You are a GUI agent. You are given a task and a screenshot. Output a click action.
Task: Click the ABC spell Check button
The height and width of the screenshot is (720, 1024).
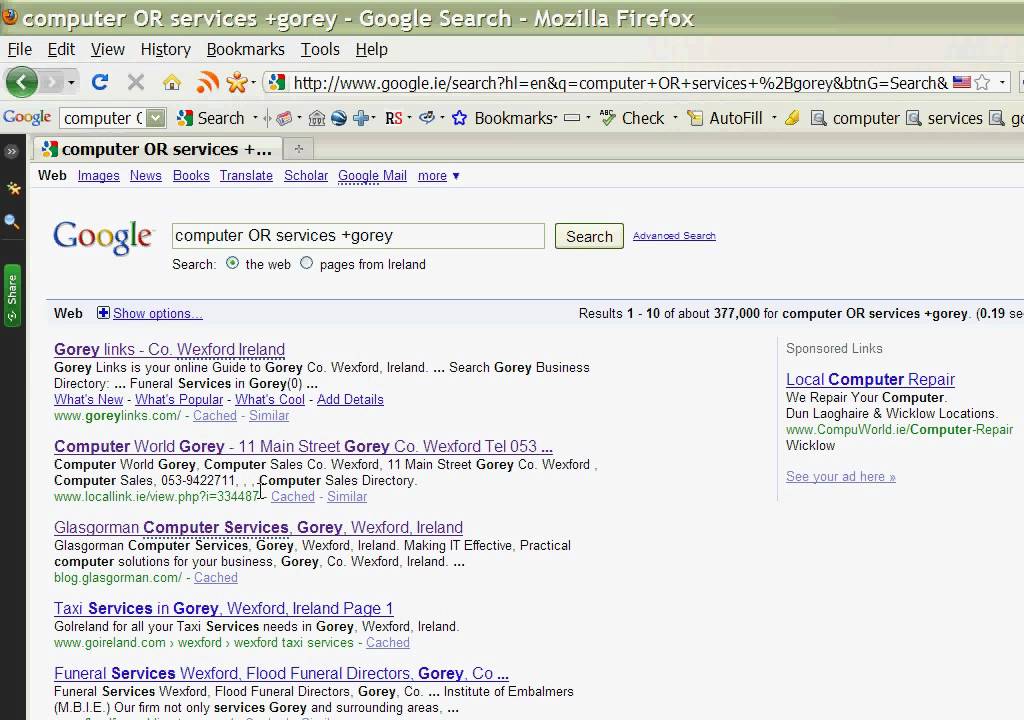pyautogui.click(x=632, y=118)
